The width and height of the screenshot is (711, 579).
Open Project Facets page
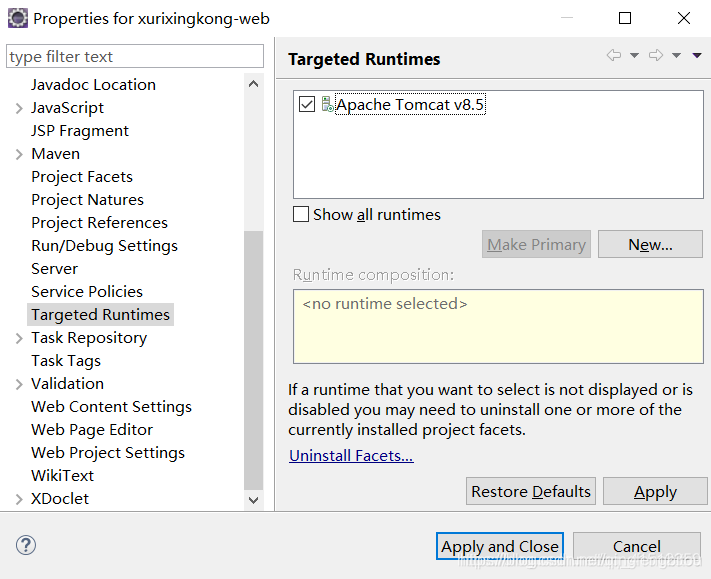point(82,177)
